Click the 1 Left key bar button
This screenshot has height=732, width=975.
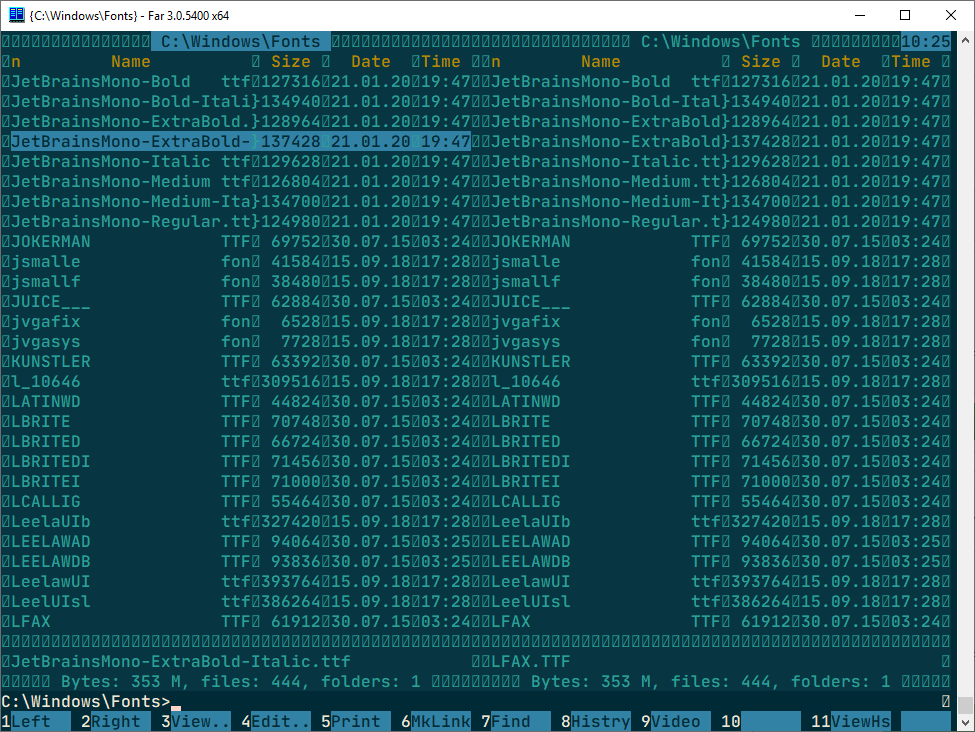[x=35, y=721]
